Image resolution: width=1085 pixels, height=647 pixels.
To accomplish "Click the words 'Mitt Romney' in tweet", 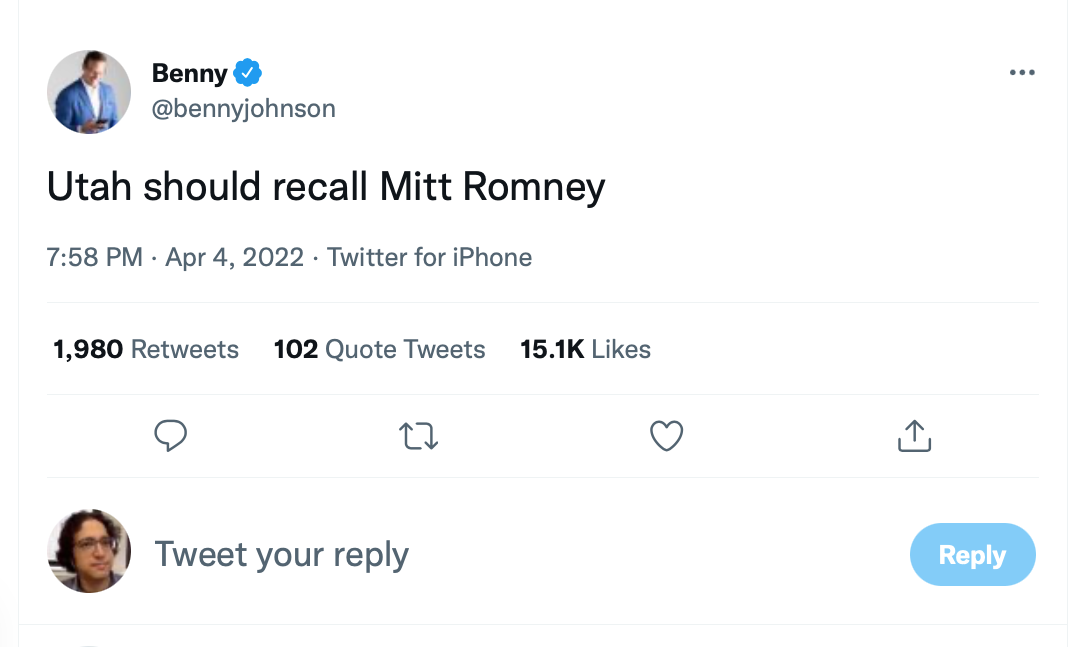I will pyautogui.click(x=492, y=187).
